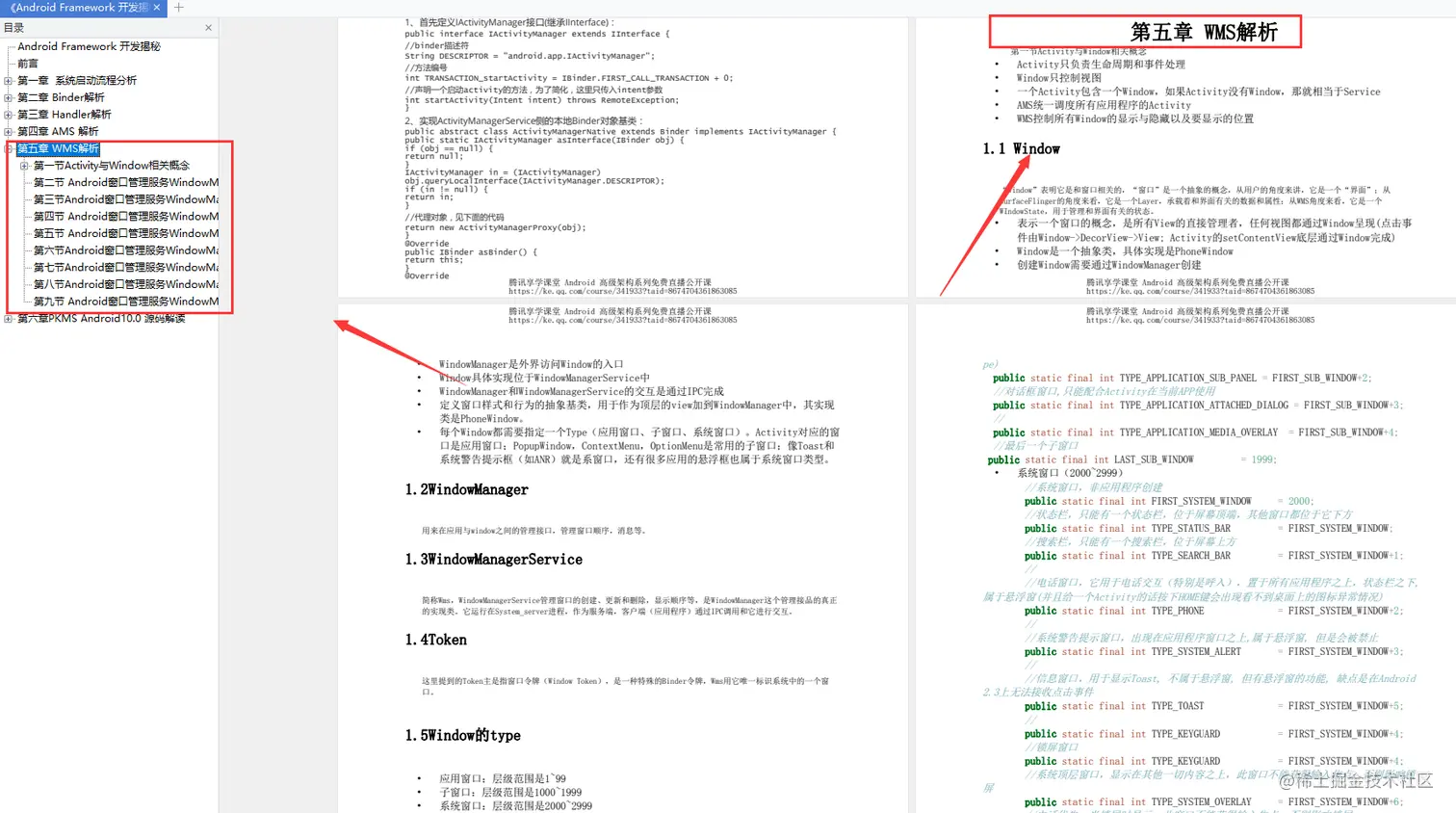1456x813 pixels.
Task: Click the 1.5Window的type heading
Action: click(x=462, y=735)
